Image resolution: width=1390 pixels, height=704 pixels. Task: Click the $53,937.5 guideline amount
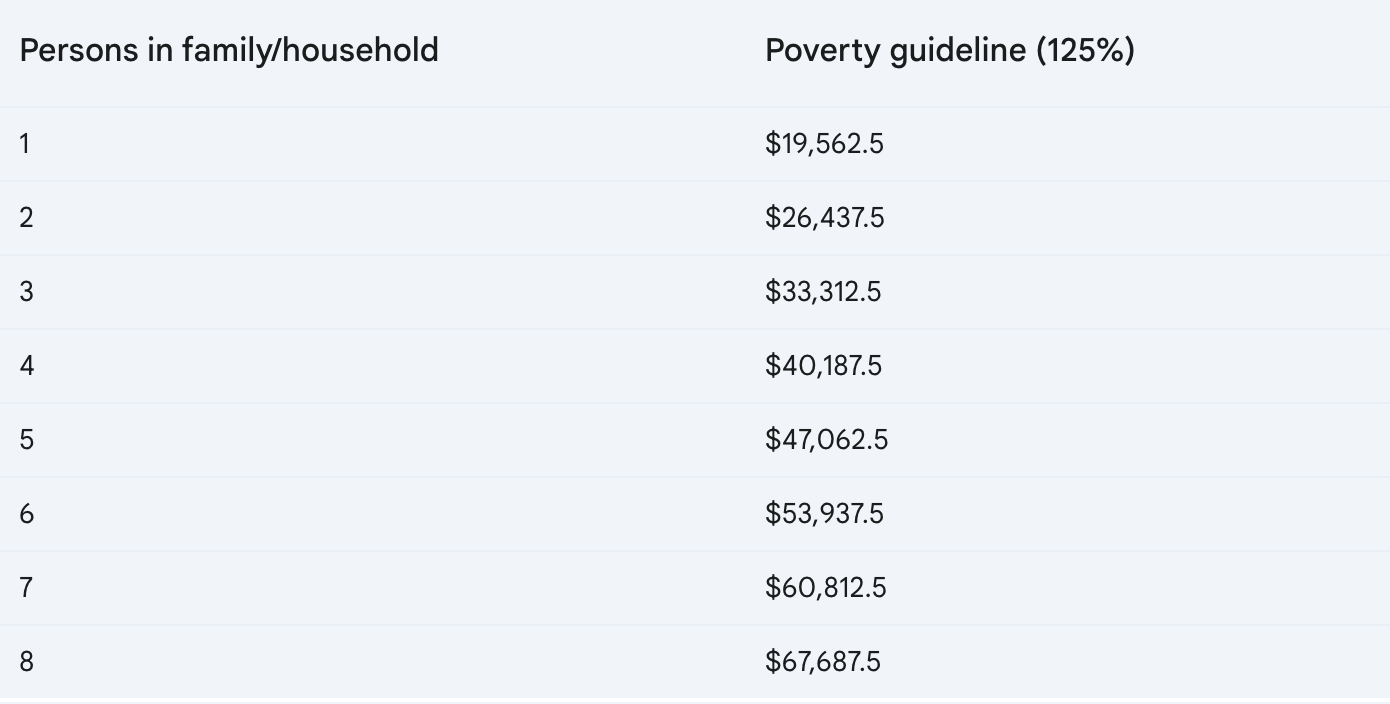tap(824, 514)
